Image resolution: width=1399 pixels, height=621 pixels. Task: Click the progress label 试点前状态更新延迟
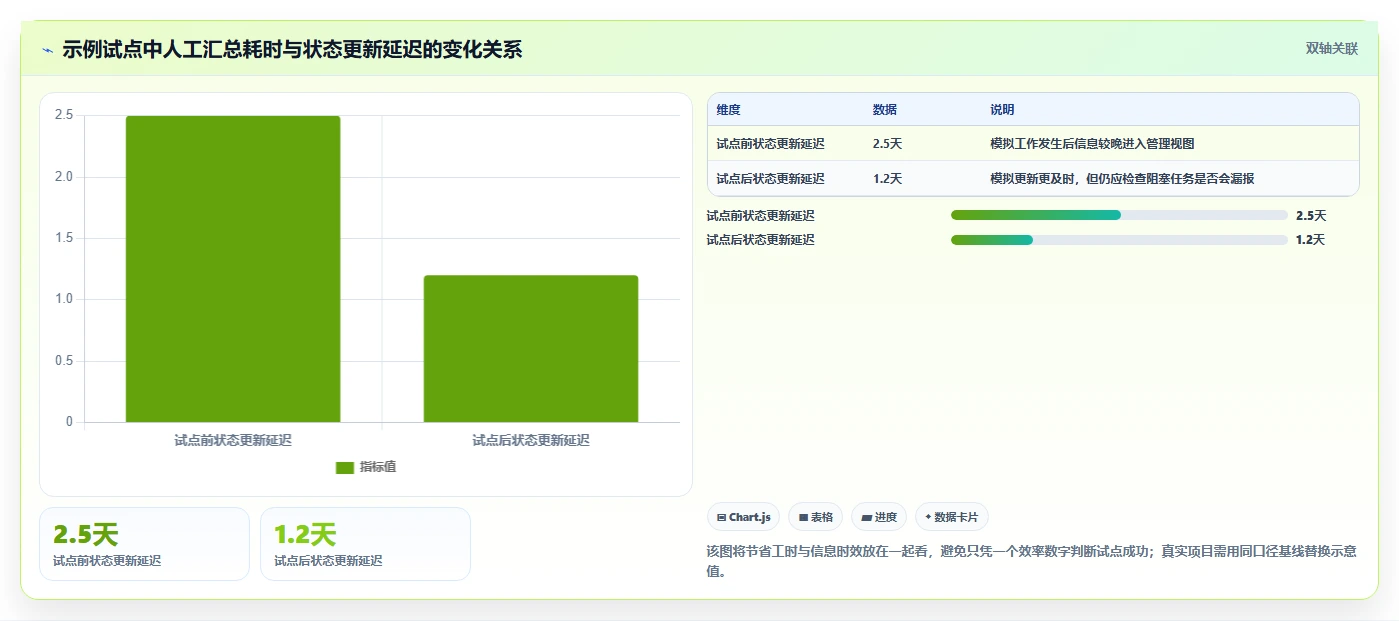(x=760, y=215)
